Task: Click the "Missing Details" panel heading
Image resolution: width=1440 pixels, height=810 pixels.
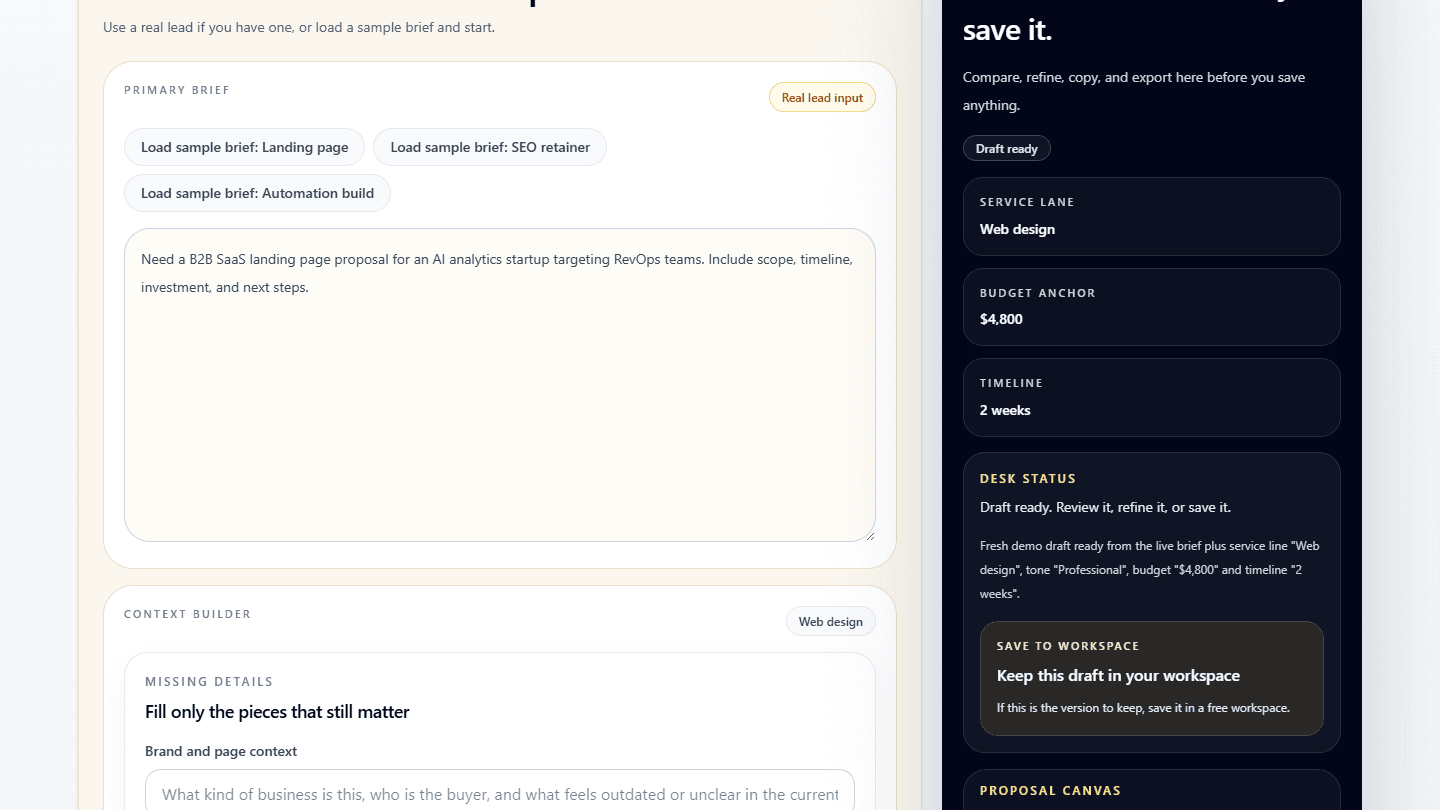Action: 208,681
